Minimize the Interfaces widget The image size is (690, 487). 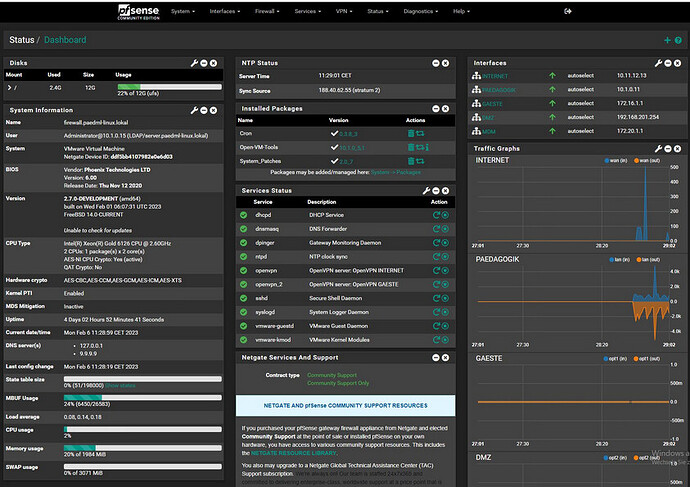tap(666, 63)
